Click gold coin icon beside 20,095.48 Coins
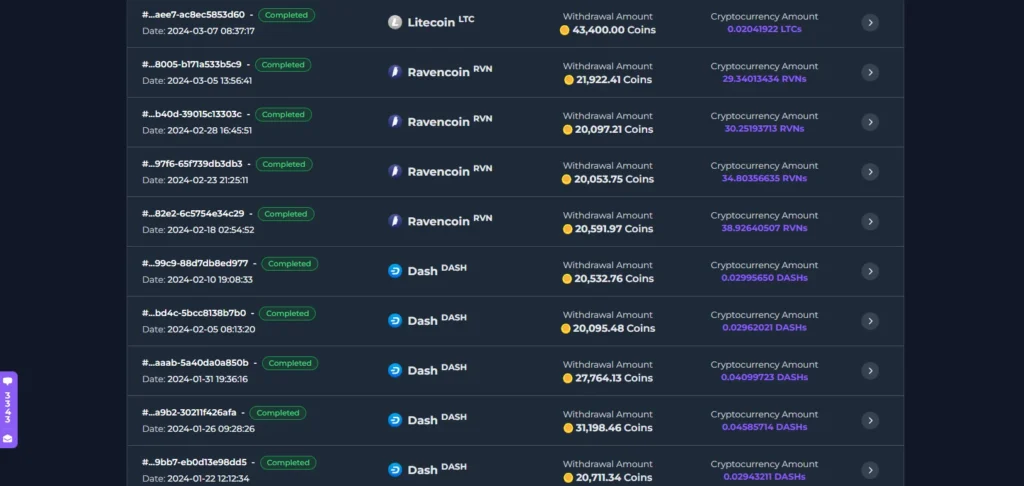 coord(566,329)
